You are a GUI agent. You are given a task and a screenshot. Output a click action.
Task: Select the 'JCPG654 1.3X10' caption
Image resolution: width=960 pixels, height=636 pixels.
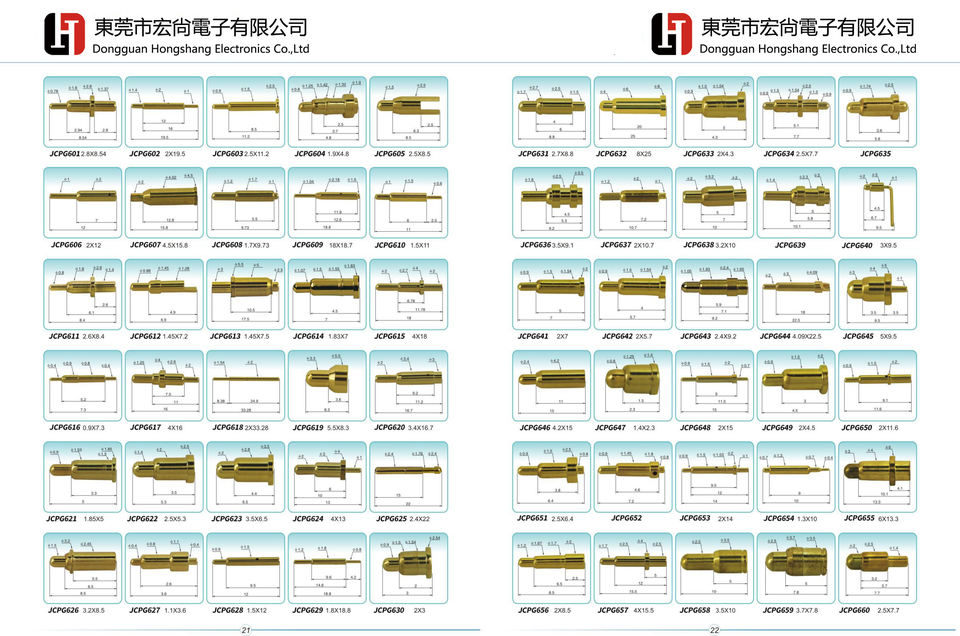tap(790, 519)
